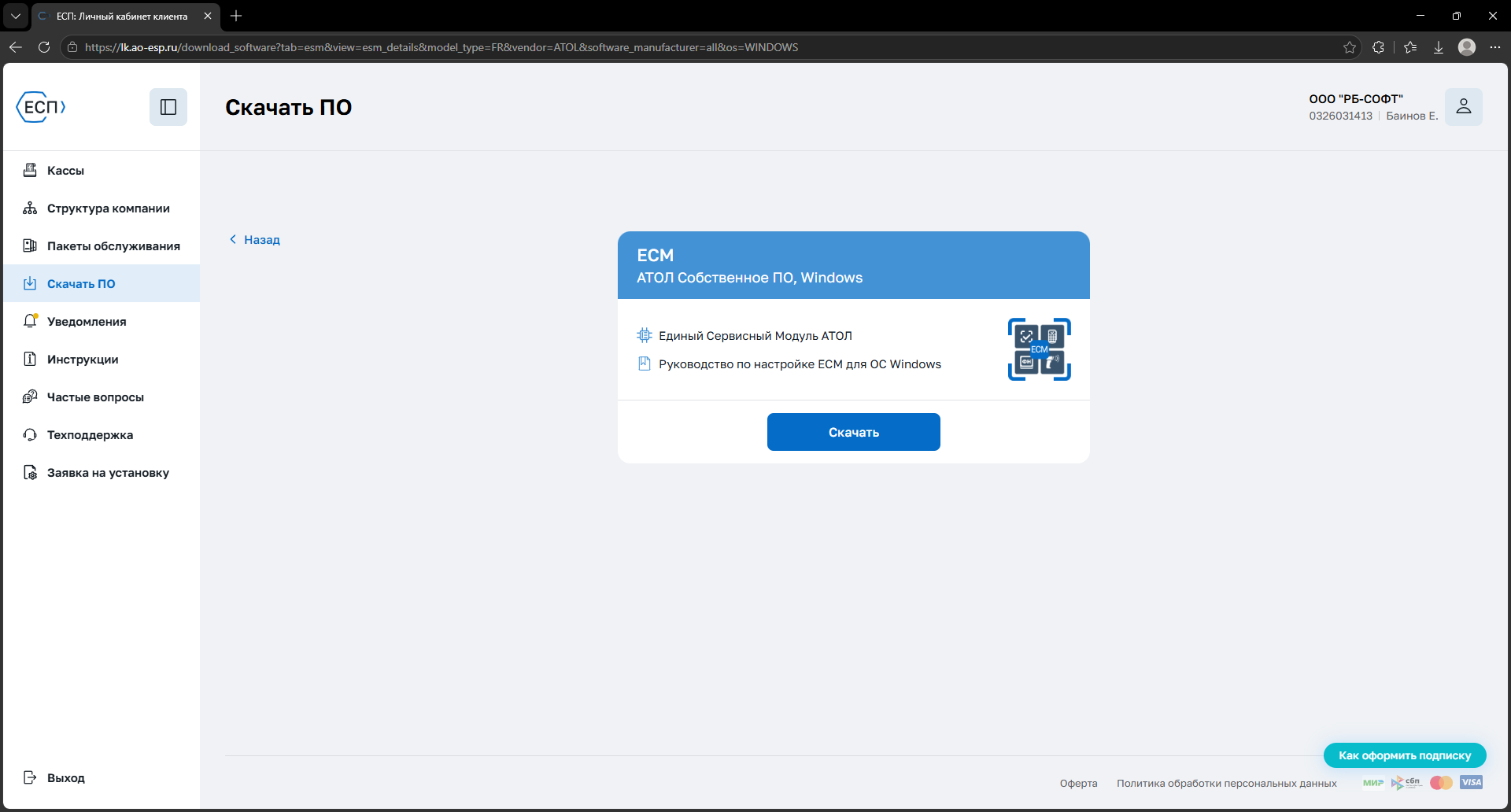Click the Скачать ПО page heading
The height and width of the screenshot is (812, 1511).
(289, 107)
